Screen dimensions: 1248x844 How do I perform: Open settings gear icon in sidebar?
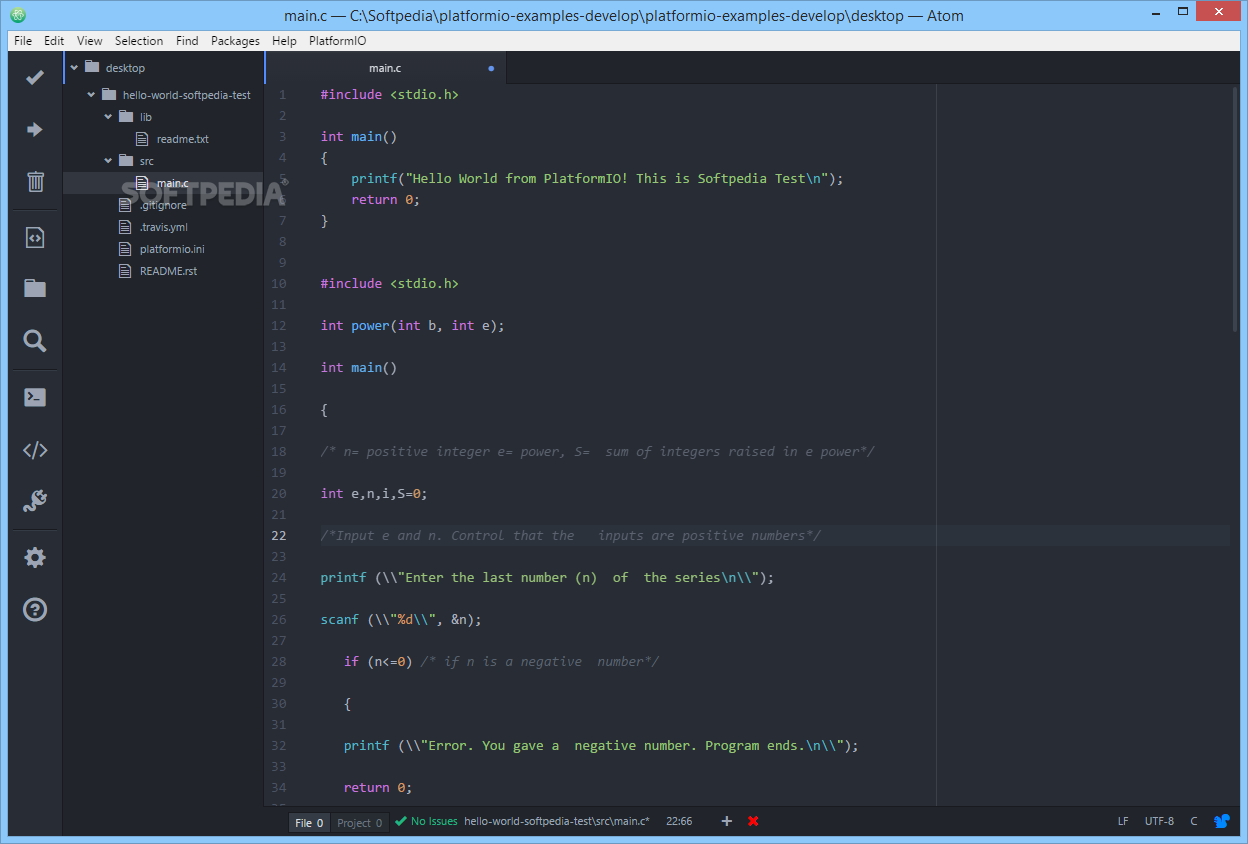(x=35, y=557)
